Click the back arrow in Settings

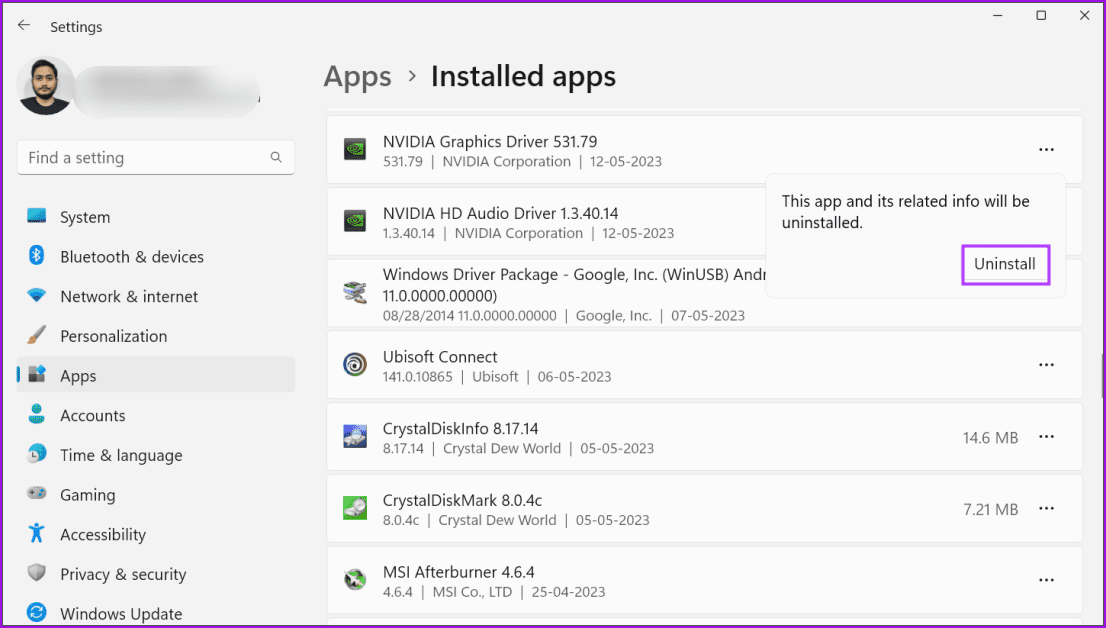[24, 26]
